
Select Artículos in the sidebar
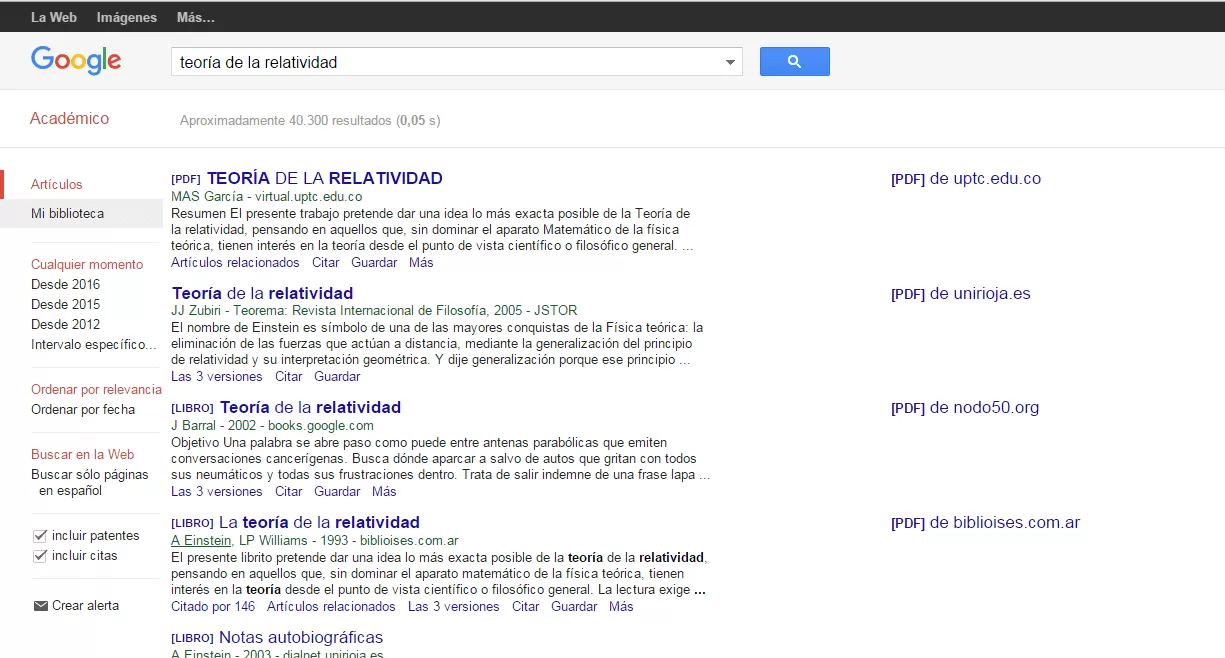pyautogui.click(x=57, y=184)
